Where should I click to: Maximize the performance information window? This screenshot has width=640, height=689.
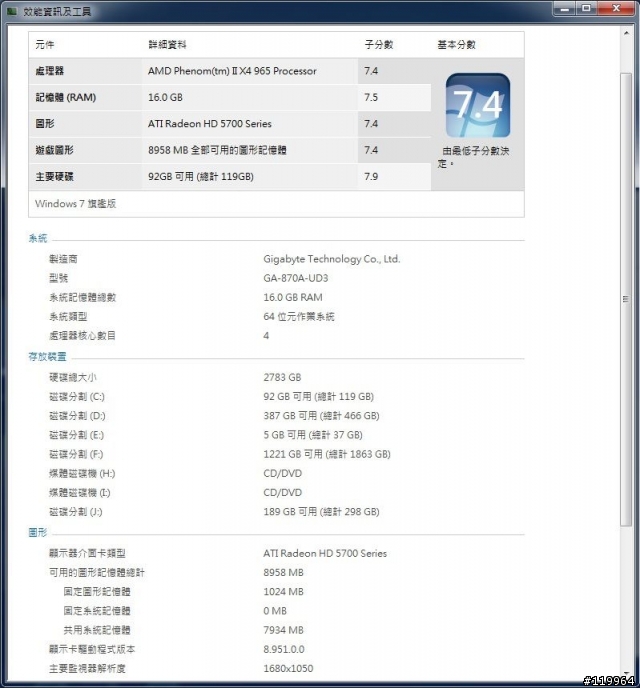tap(586, 9)
